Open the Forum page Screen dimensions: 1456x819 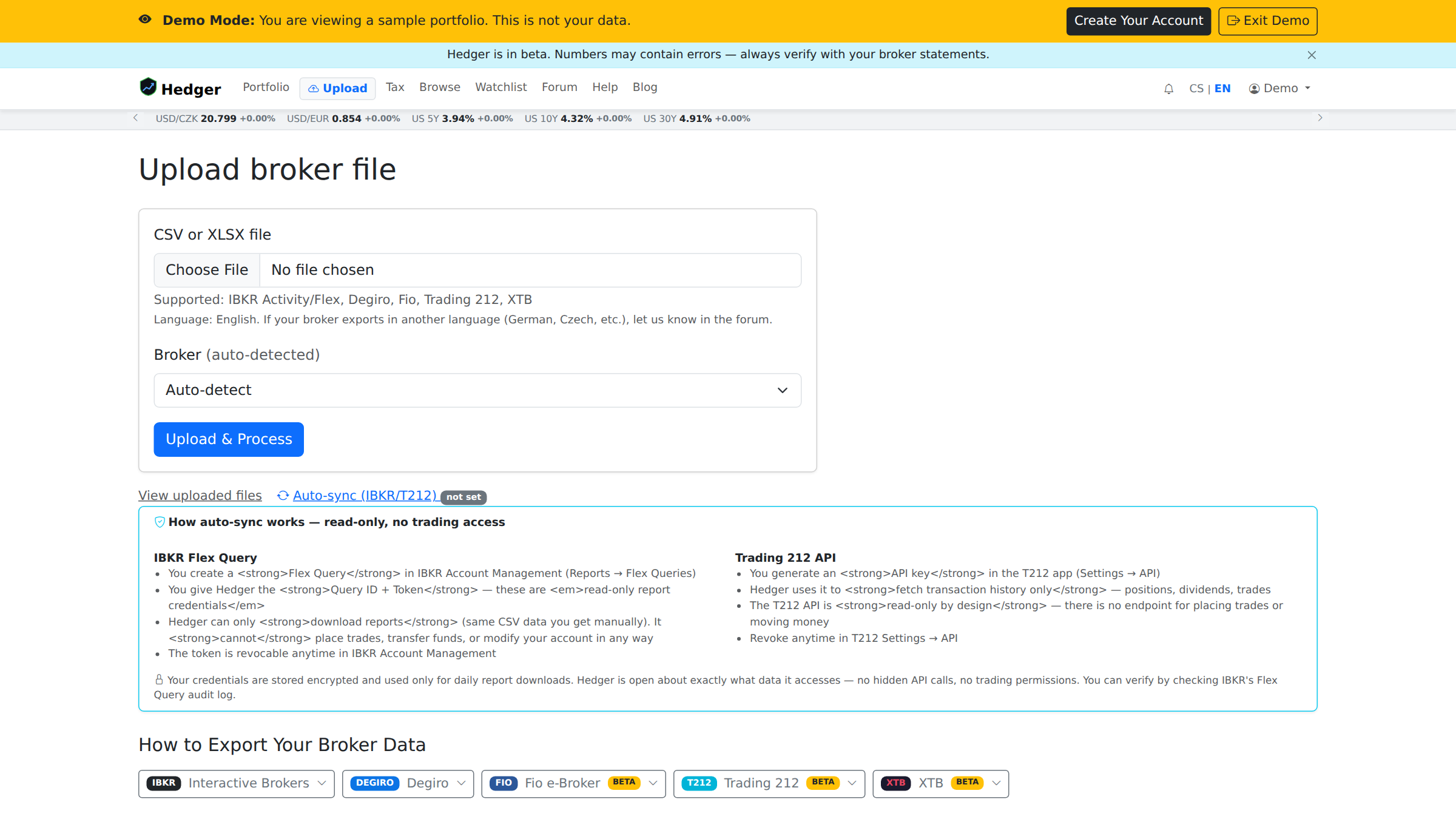click(559, 87)
